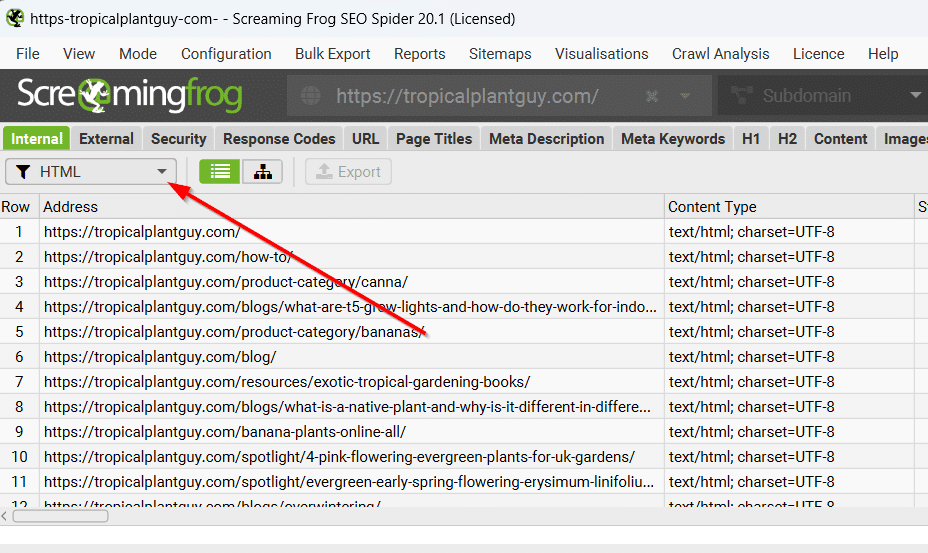Open the Bulk Export menu
This screenshot has width=928, height=553.
point(333,54)
